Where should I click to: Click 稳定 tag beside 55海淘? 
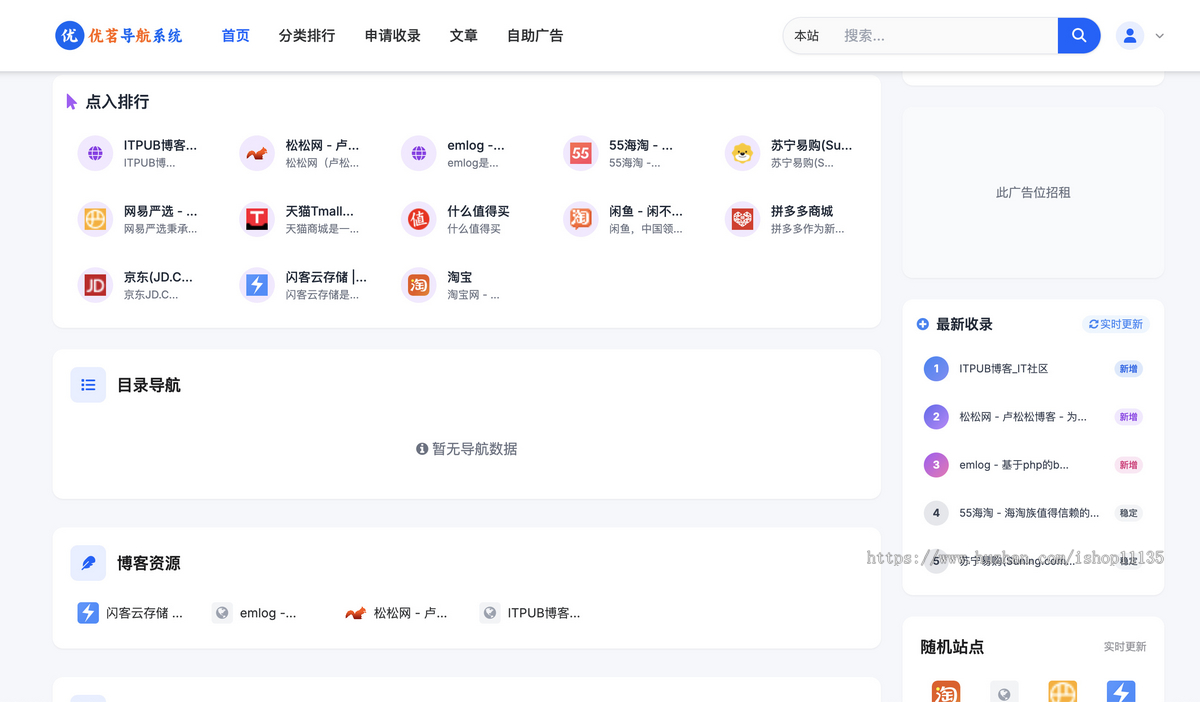[x=1128, y=513]
